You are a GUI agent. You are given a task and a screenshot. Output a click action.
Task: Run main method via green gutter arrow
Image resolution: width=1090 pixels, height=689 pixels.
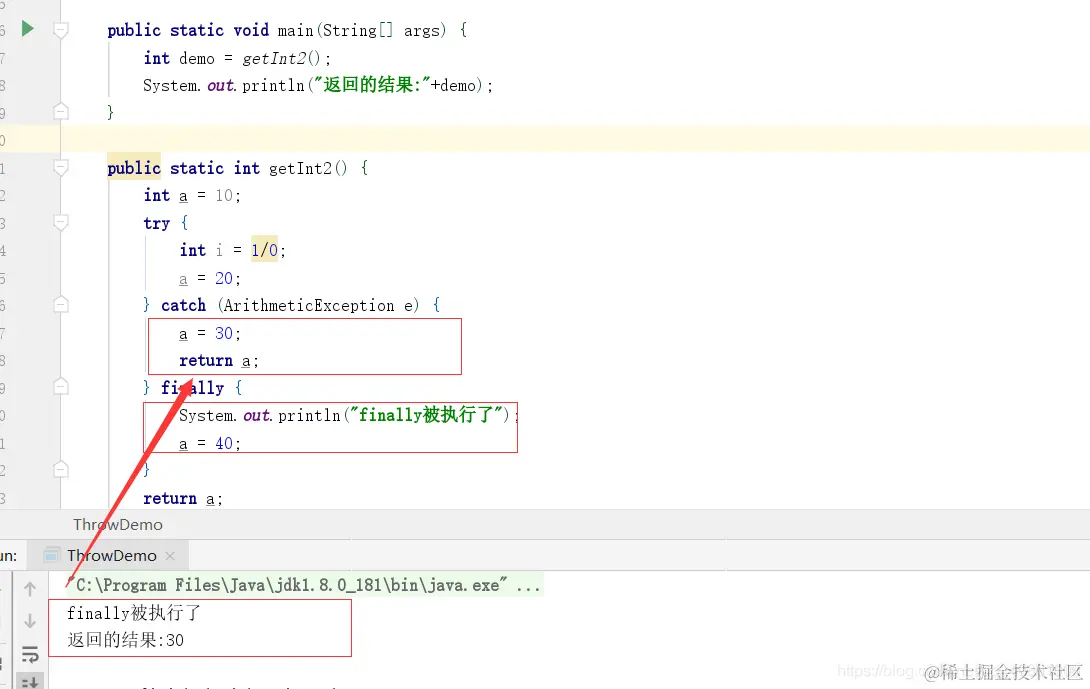coord(27,29)
